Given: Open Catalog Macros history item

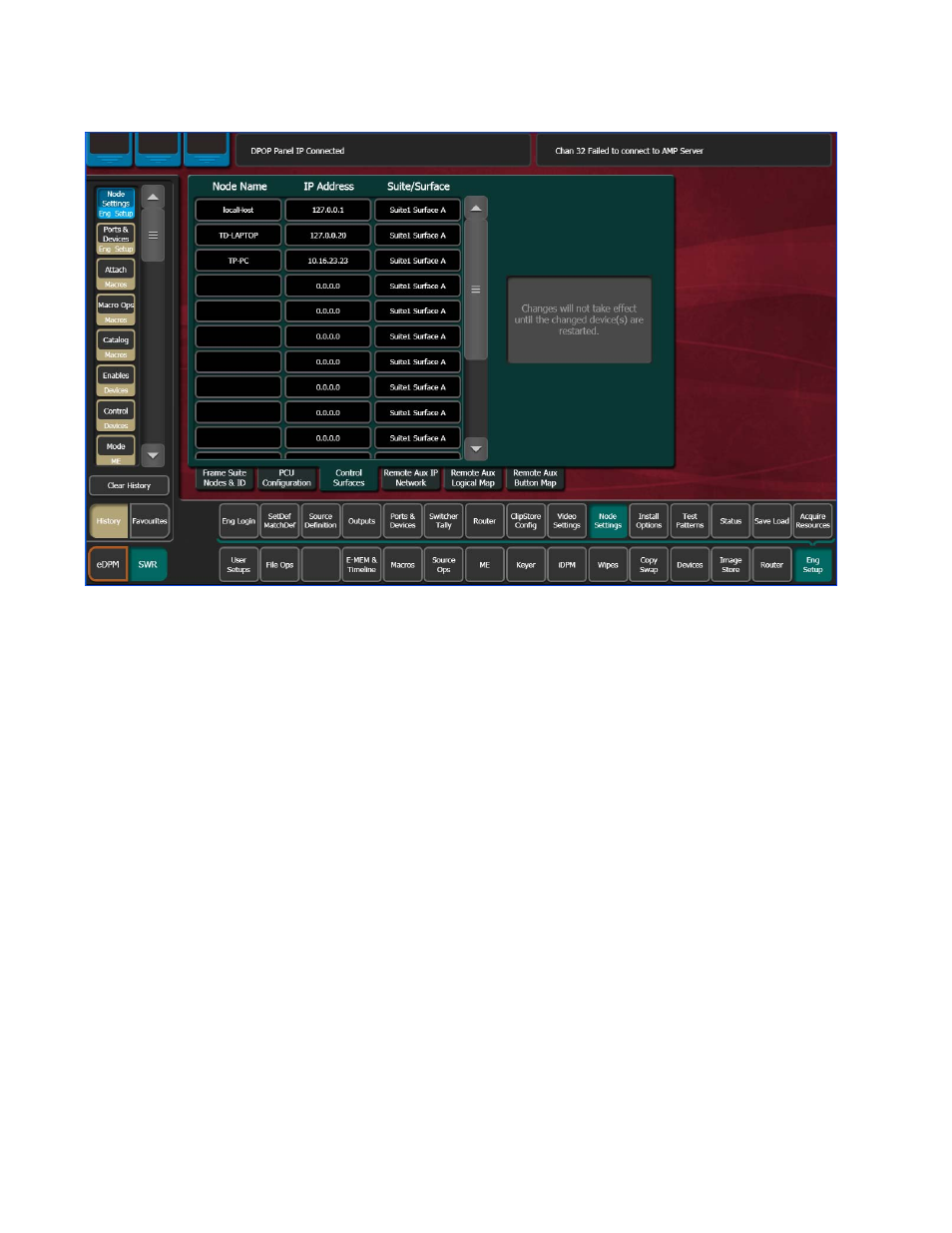Looking at the screenshot, I should pos(116,344).
